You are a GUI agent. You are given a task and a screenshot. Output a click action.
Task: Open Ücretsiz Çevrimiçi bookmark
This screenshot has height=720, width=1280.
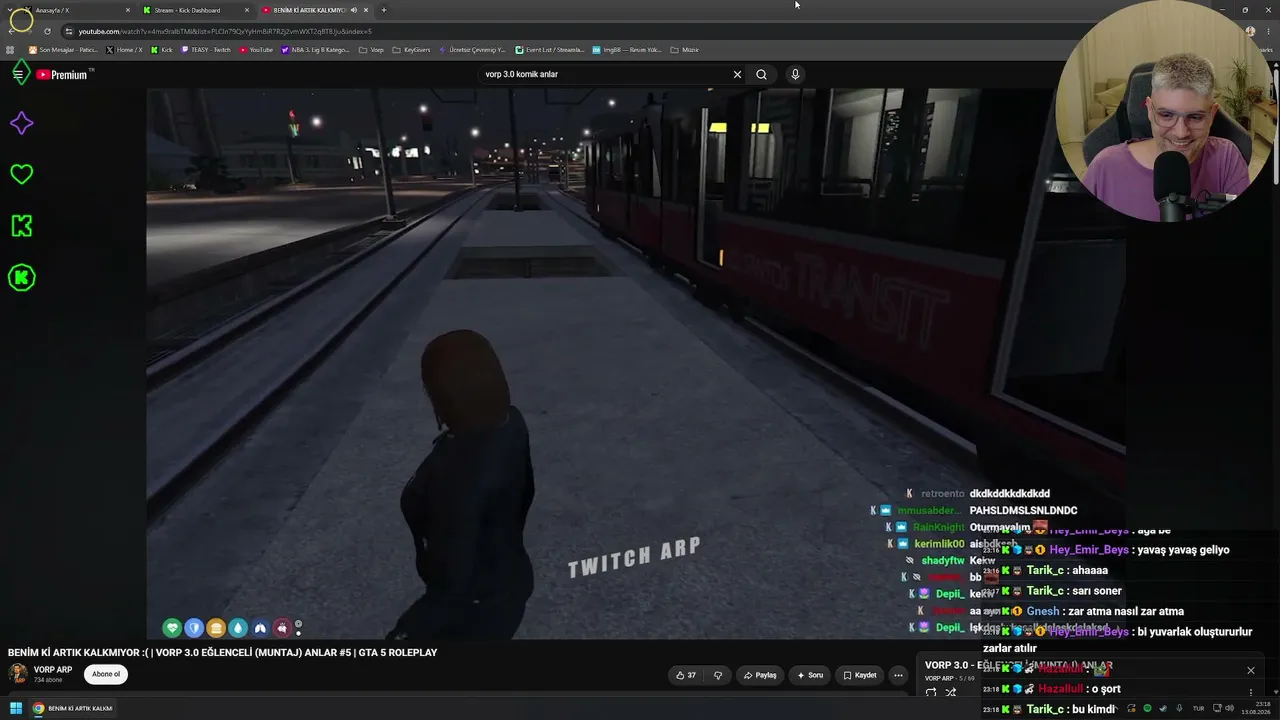point(472,50)
